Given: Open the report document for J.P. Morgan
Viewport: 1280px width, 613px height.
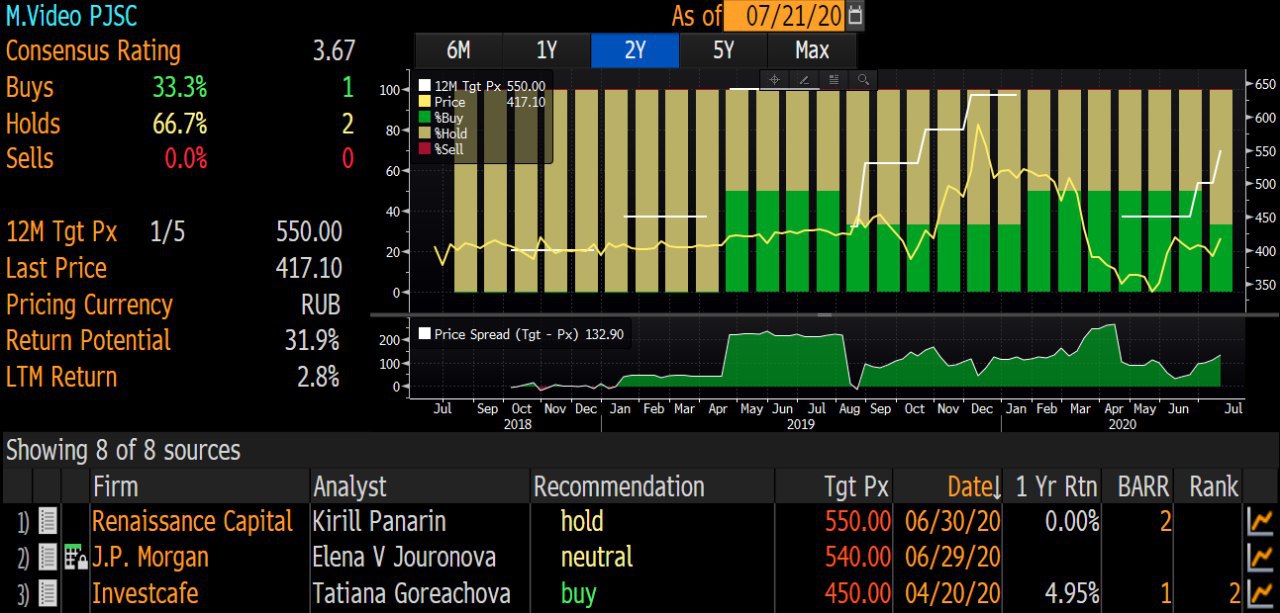Looking at the screenshot, I should (47, 558).
